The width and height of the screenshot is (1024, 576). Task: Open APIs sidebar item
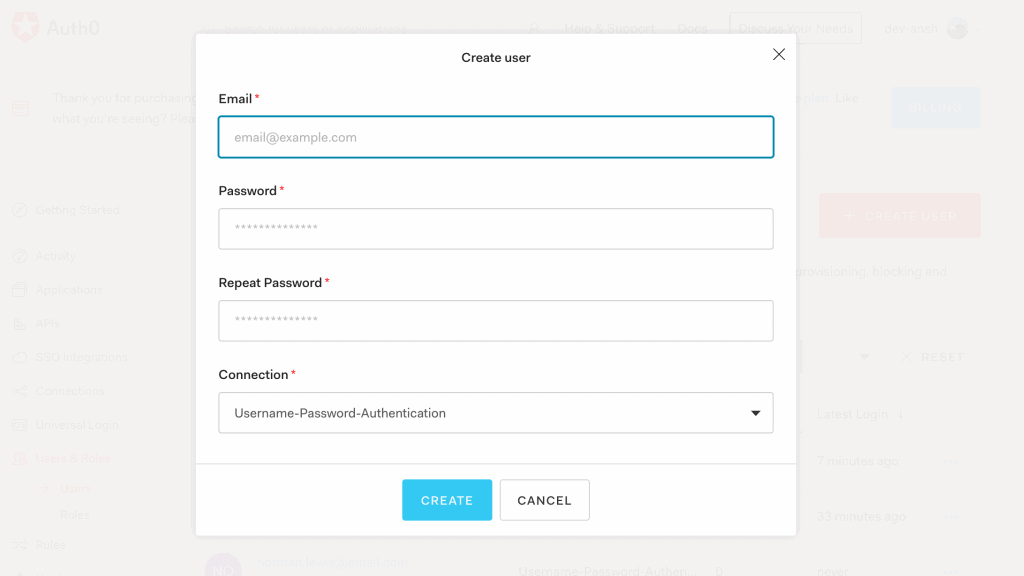47,324
